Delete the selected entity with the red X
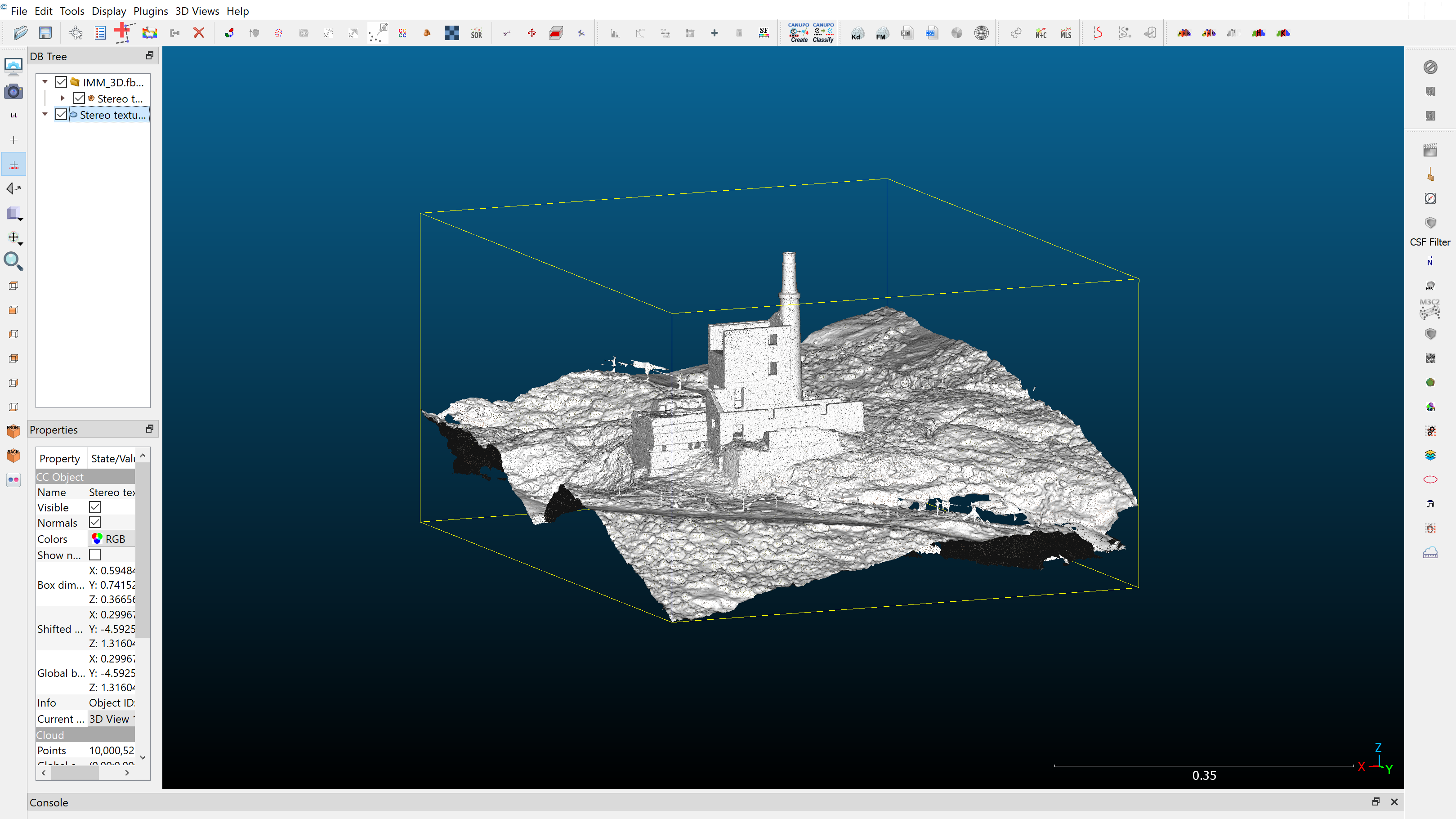Screen dimensions: 1456x819 point(199,33)
